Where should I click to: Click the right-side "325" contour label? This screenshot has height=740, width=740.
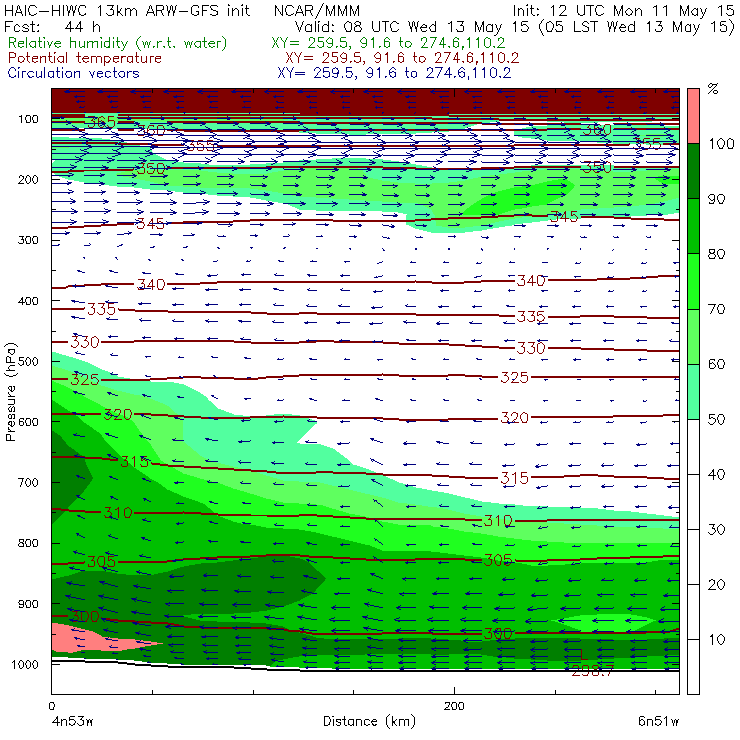point(514,378)
